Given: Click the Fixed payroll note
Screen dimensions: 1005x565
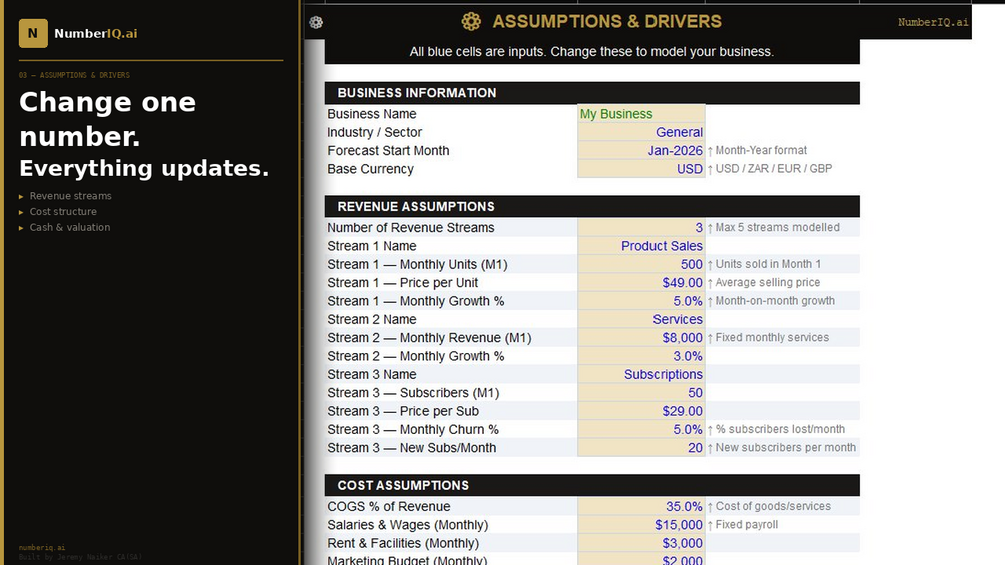Looking at the screenshot, I should pos(743,525).
